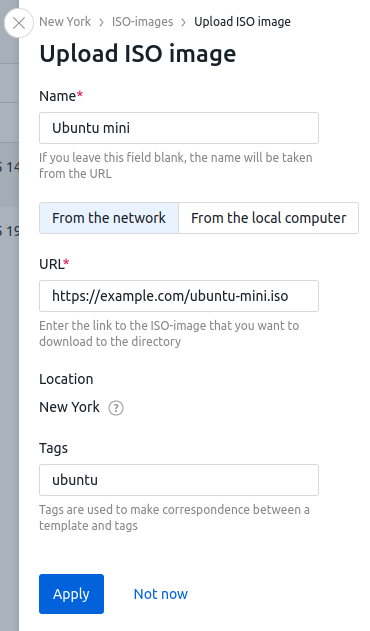Click the Location help question mark icon
The image size is (370, 631).
116,408
